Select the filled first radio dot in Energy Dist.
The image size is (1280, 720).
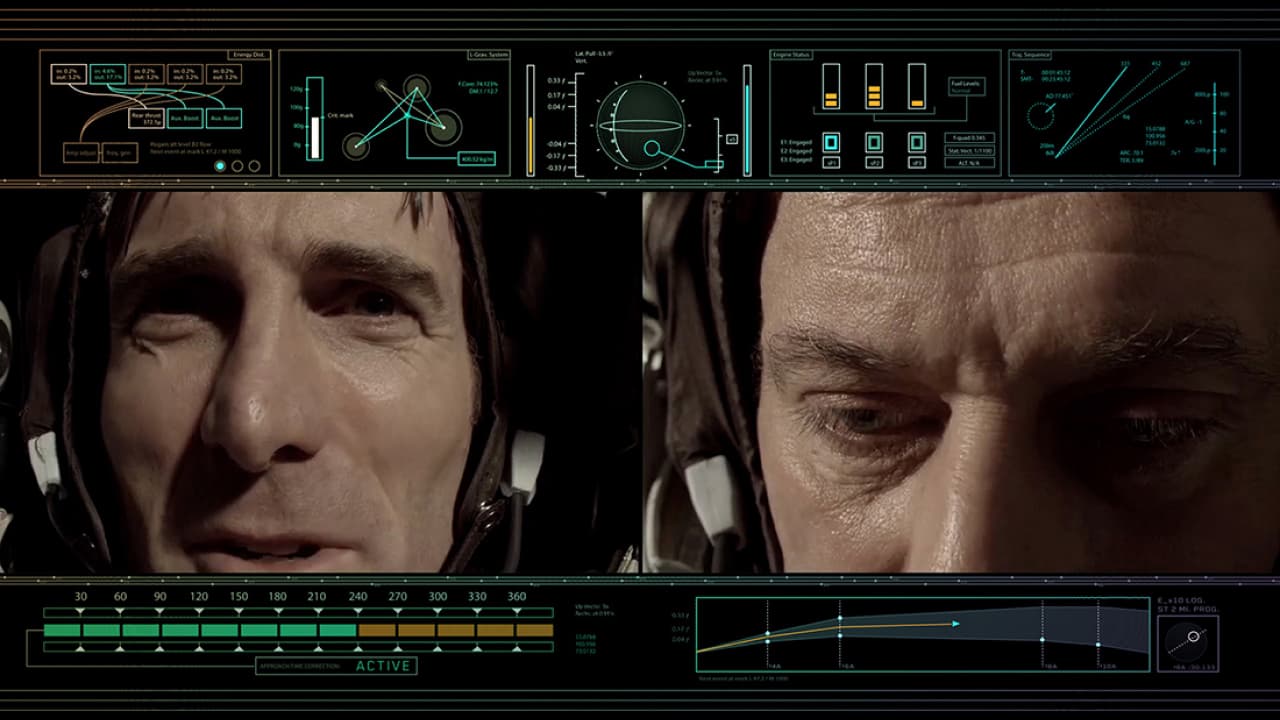coord(220,166)
